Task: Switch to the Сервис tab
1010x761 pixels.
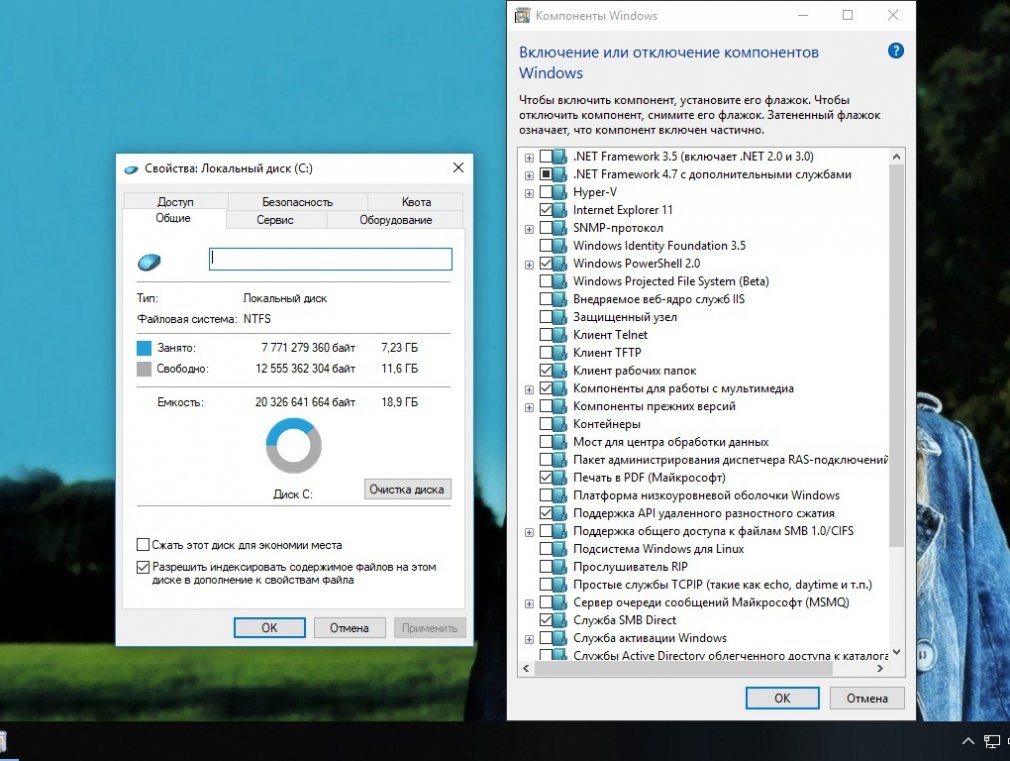Action: 275,220
